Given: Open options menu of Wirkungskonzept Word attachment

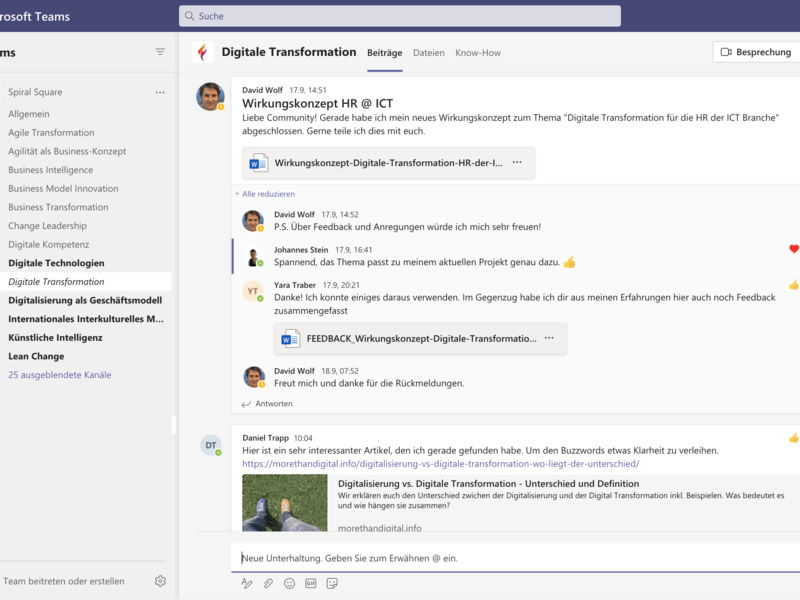Looking at the screenshot, I should [x=517, y=162].
